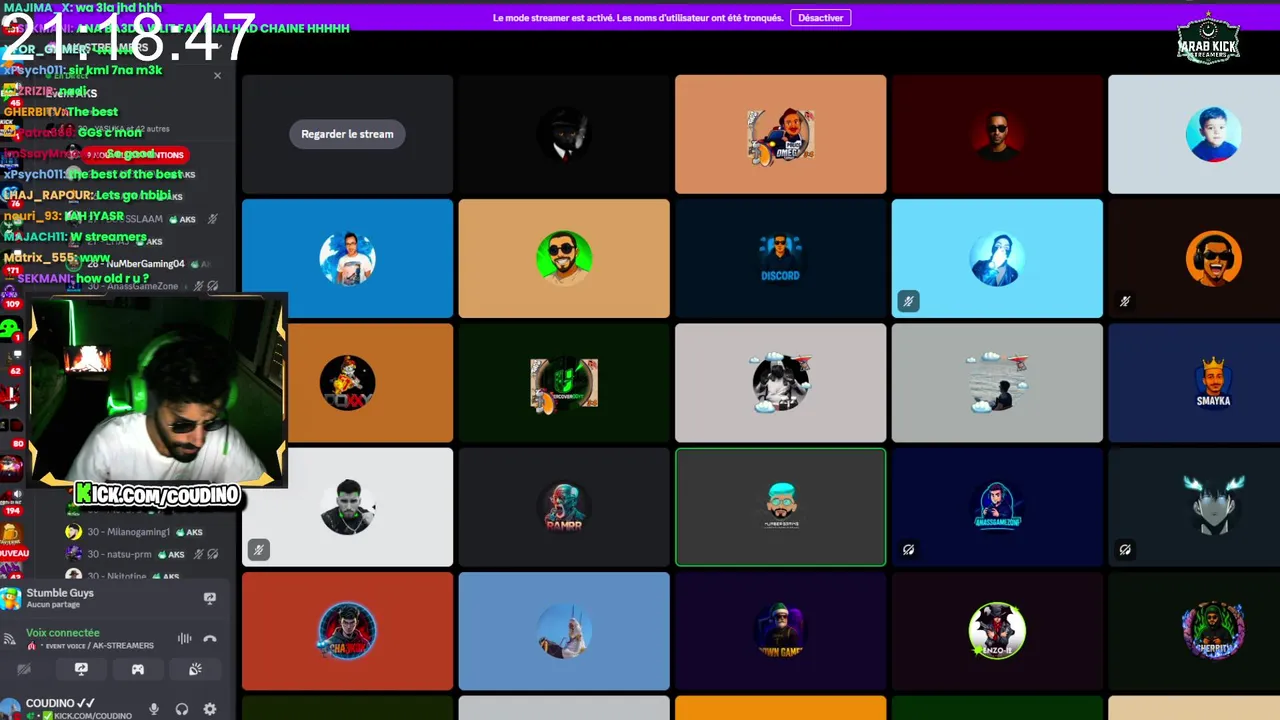The image size is (1280, 720).
Task: Select the orange laughing-face avatar tile
Action: pyautogui.click(x=1194, y=258)
